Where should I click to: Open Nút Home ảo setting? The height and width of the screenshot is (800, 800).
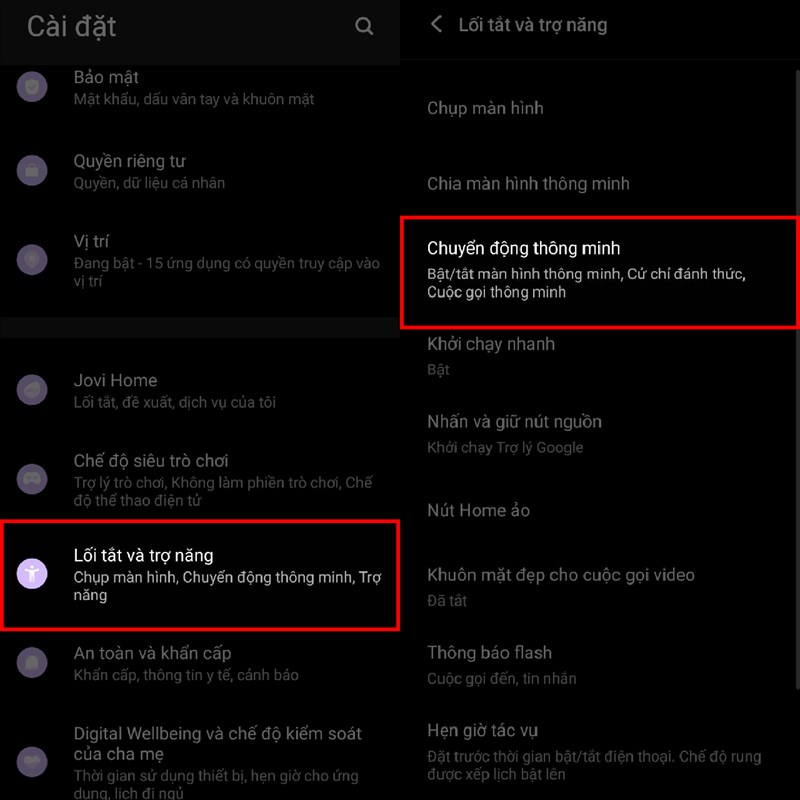[x=598, y=510]
